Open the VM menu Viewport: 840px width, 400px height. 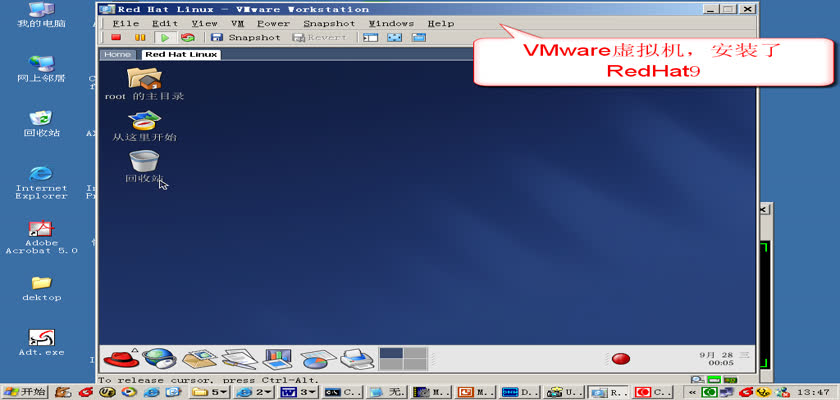click(x=237, y=23)
